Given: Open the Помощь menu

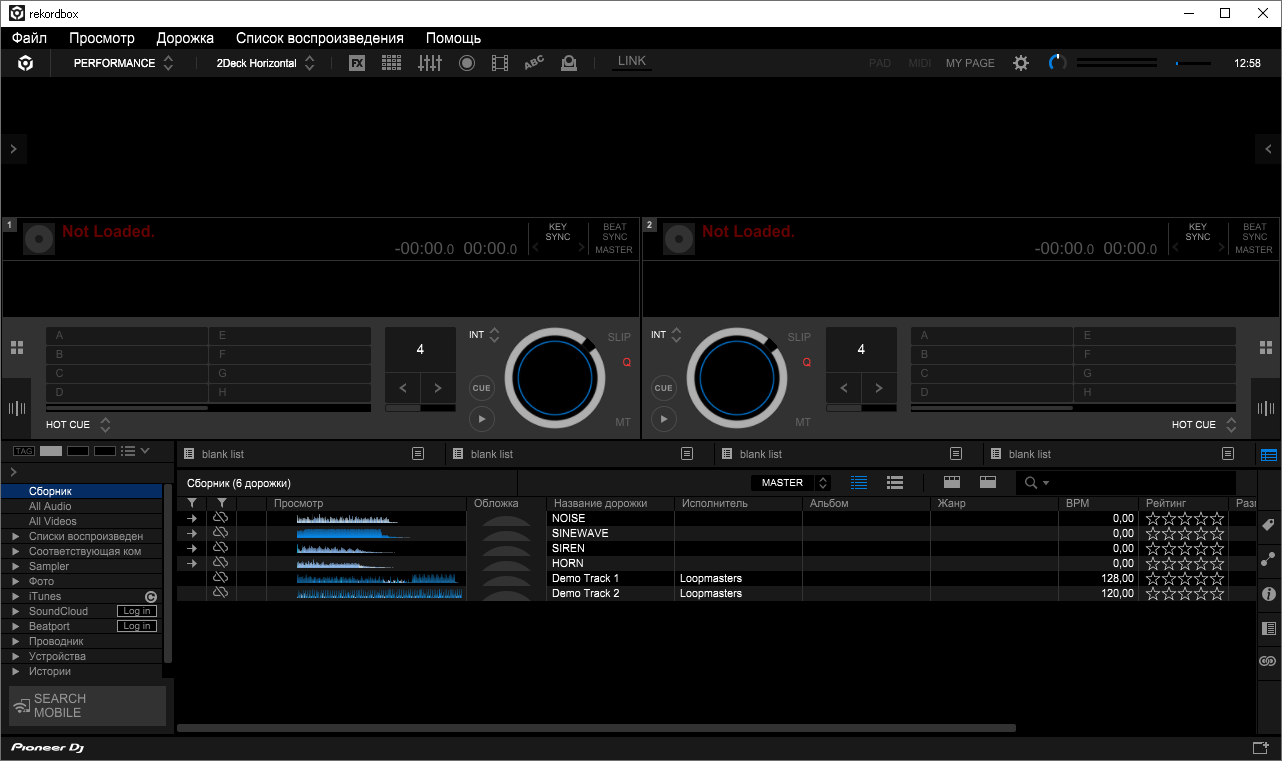Looking at the screenshot, I should click(453, 38).
